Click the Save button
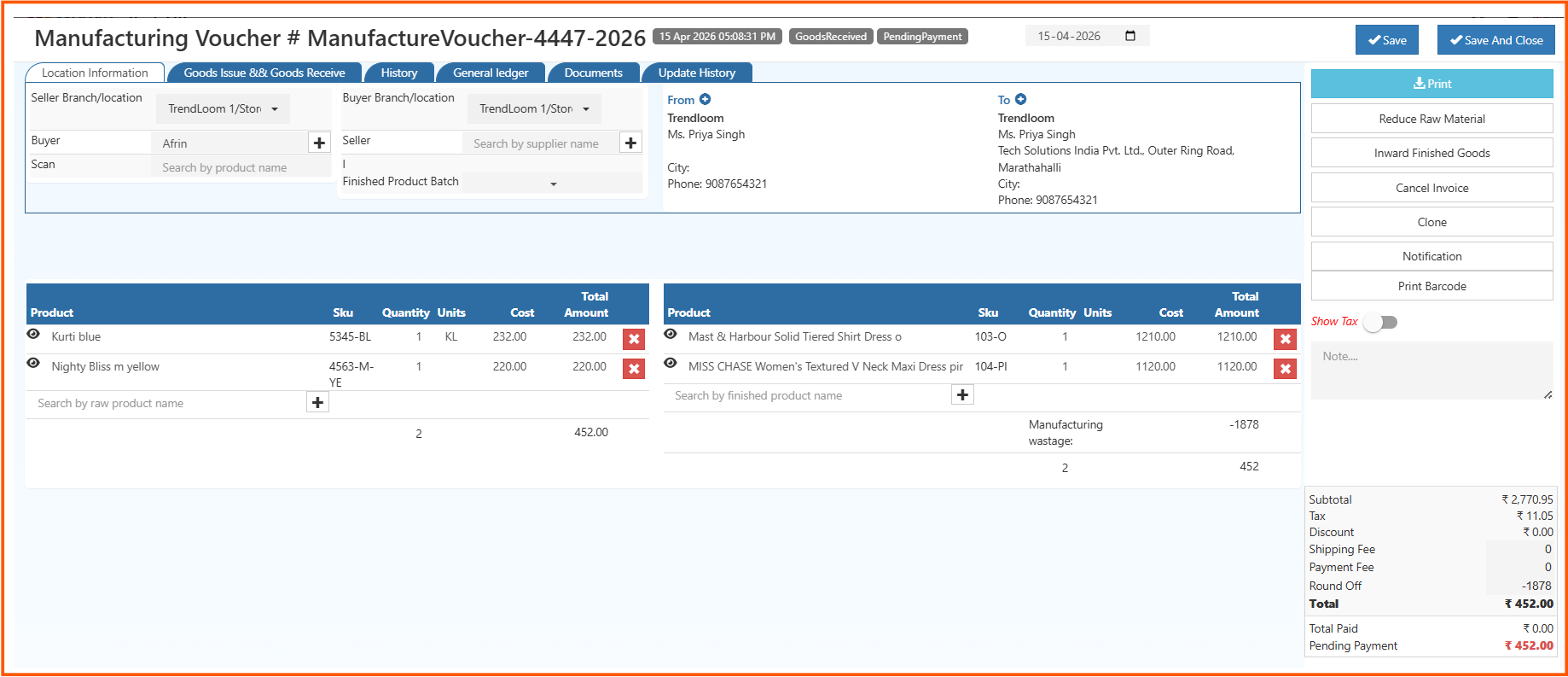 pos(1387,40)
